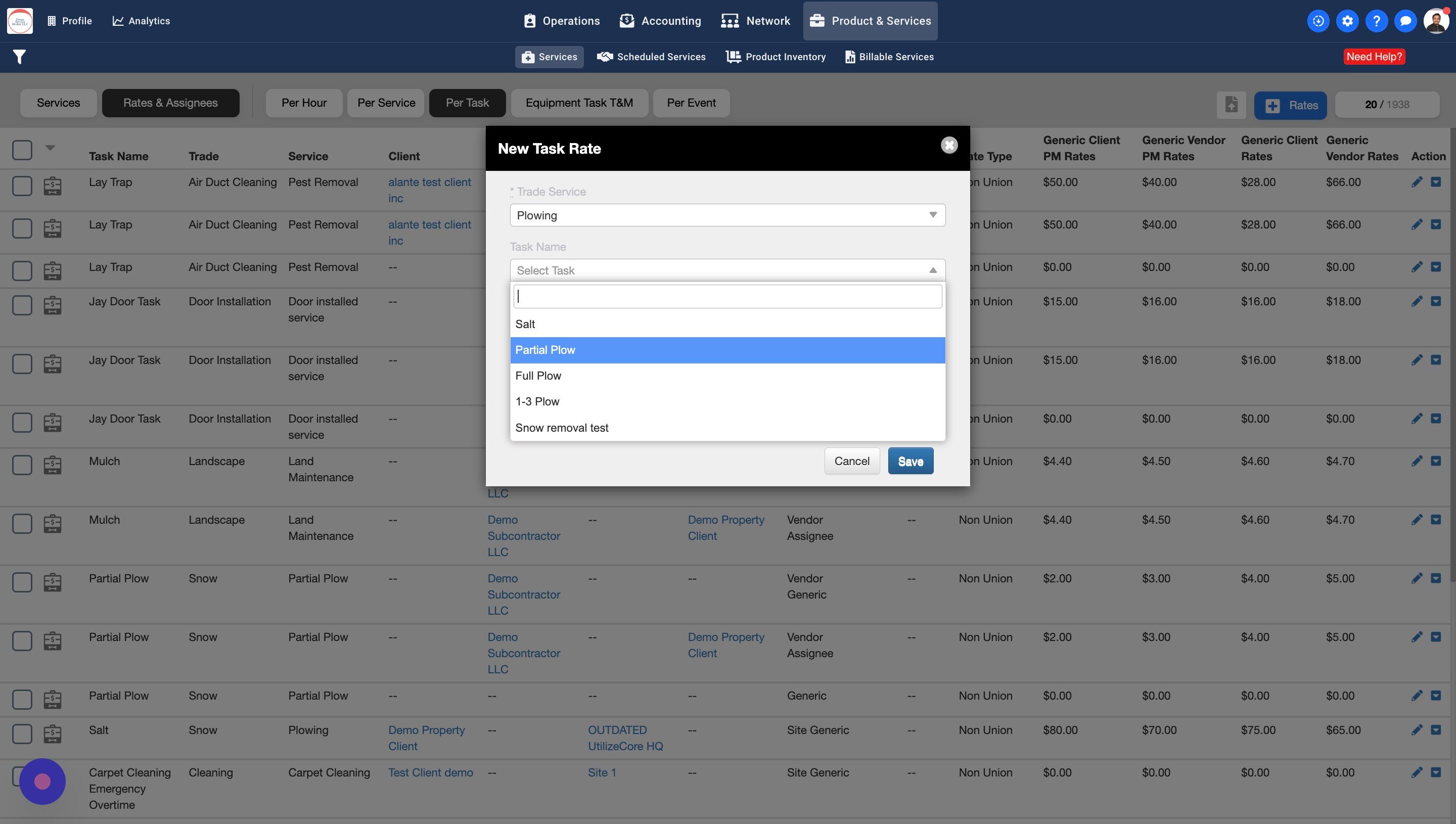
Task: Tick checkbox for first Mulch row
Action: click(x=22, y=465)
